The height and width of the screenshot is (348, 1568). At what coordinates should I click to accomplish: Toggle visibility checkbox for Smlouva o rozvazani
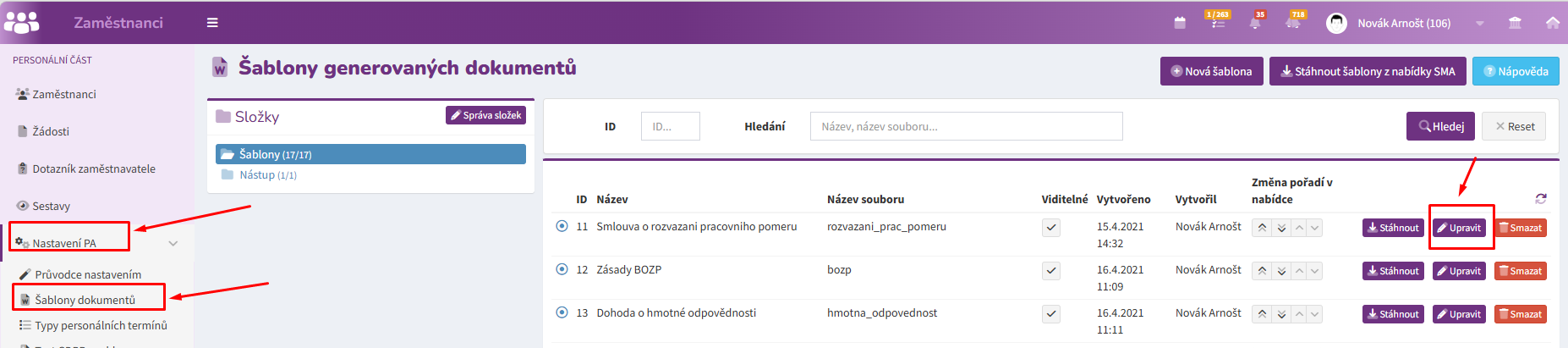[x=1050, y=228]
